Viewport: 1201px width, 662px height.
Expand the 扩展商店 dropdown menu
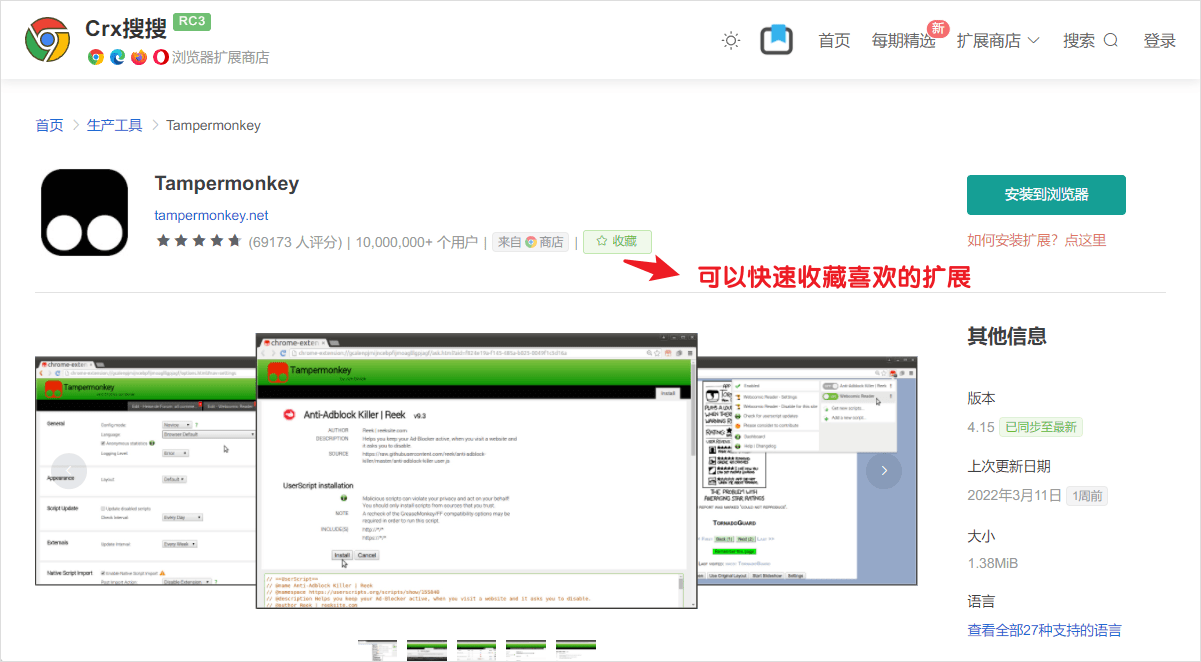(998, 41)
